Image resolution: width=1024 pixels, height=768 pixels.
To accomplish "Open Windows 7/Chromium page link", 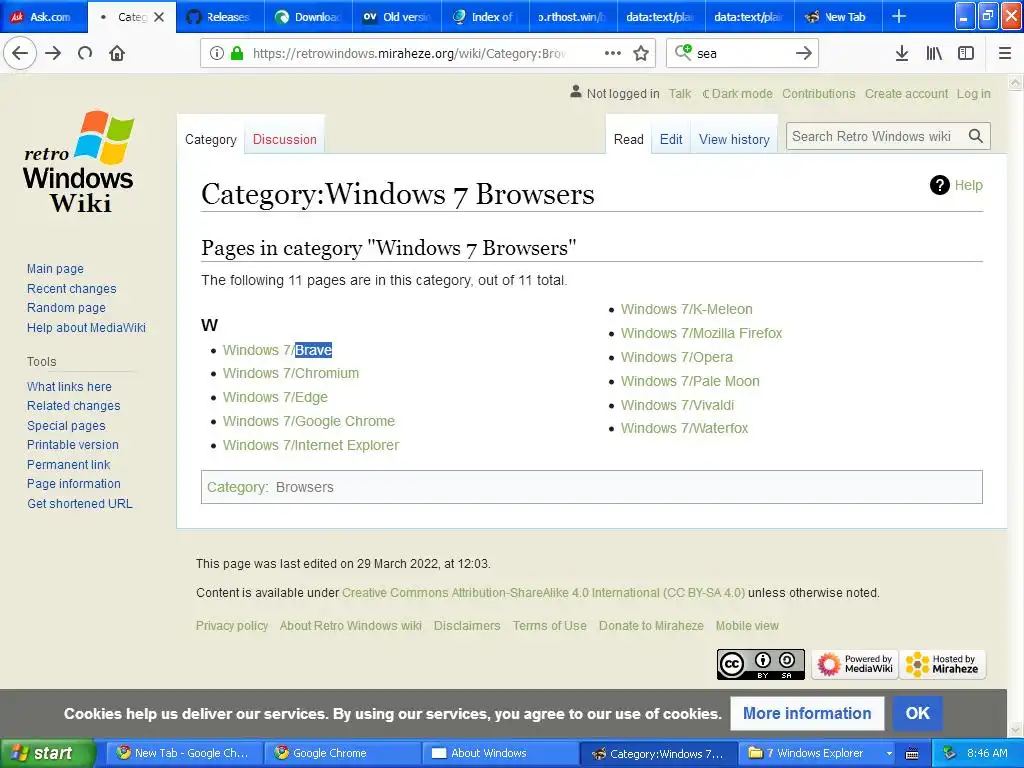I will point(291,374).
